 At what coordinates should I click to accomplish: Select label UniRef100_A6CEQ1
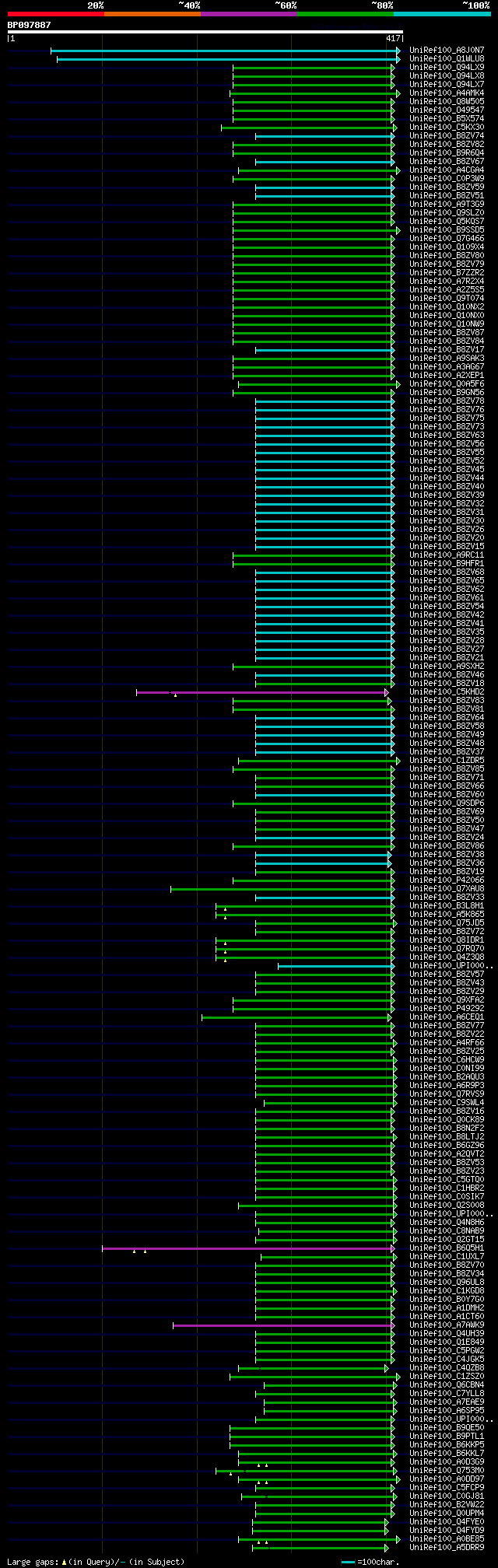click(x=447, y=1017)
